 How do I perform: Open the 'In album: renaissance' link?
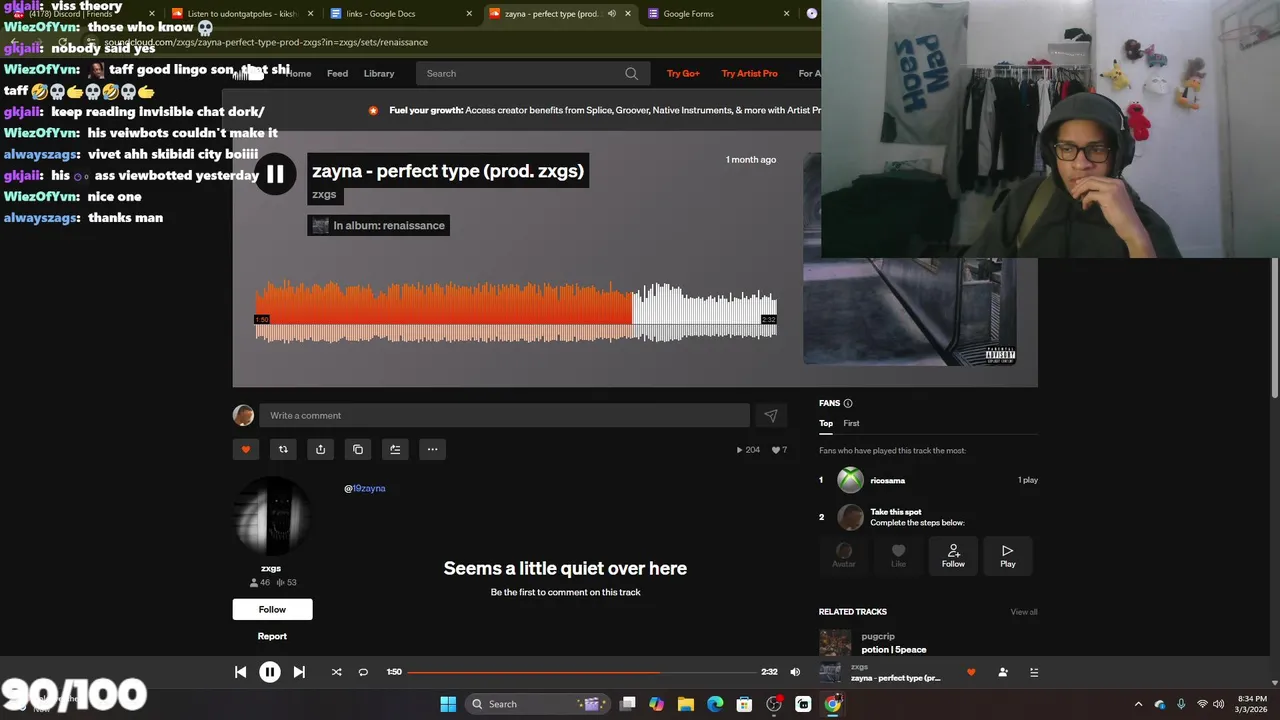coord(378,225)
